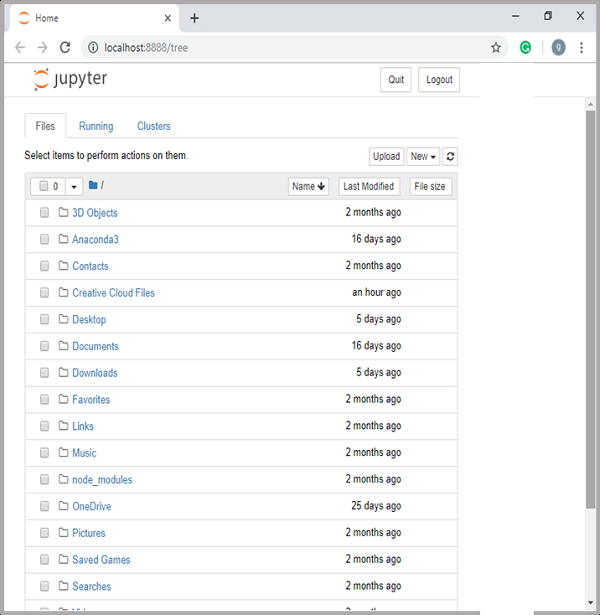Click the Chrome profile avatar icon
The width and height of the screenshot is (600, 615).
[x=557, y=47]
